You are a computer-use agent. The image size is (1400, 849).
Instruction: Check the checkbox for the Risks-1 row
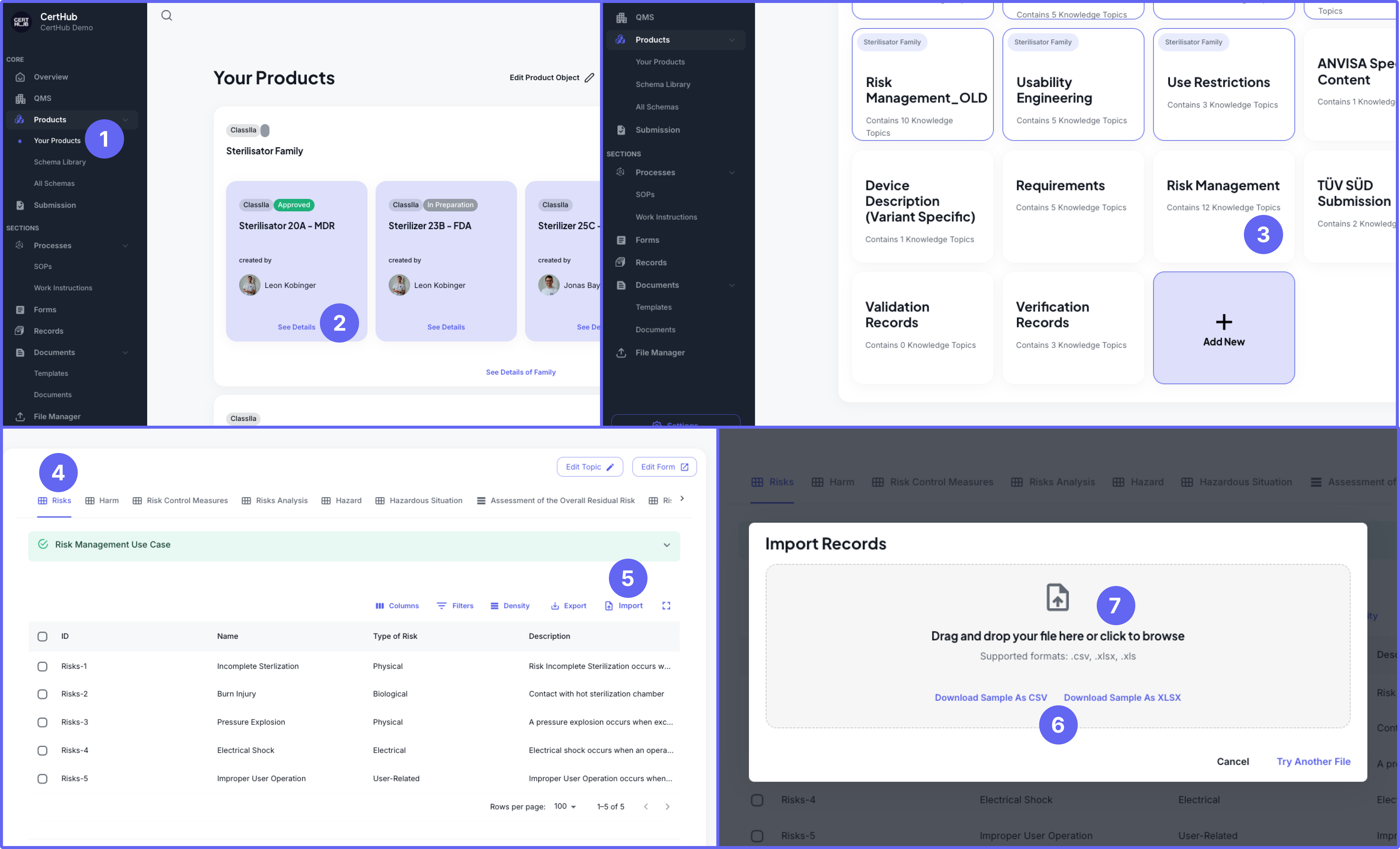pyautogui.click(x=43, y=667)
